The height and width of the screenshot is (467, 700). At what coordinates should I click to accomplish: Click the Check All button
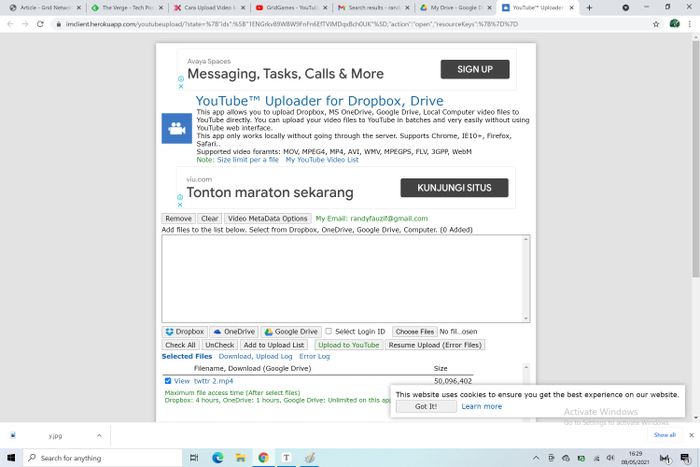click(180, 345)
